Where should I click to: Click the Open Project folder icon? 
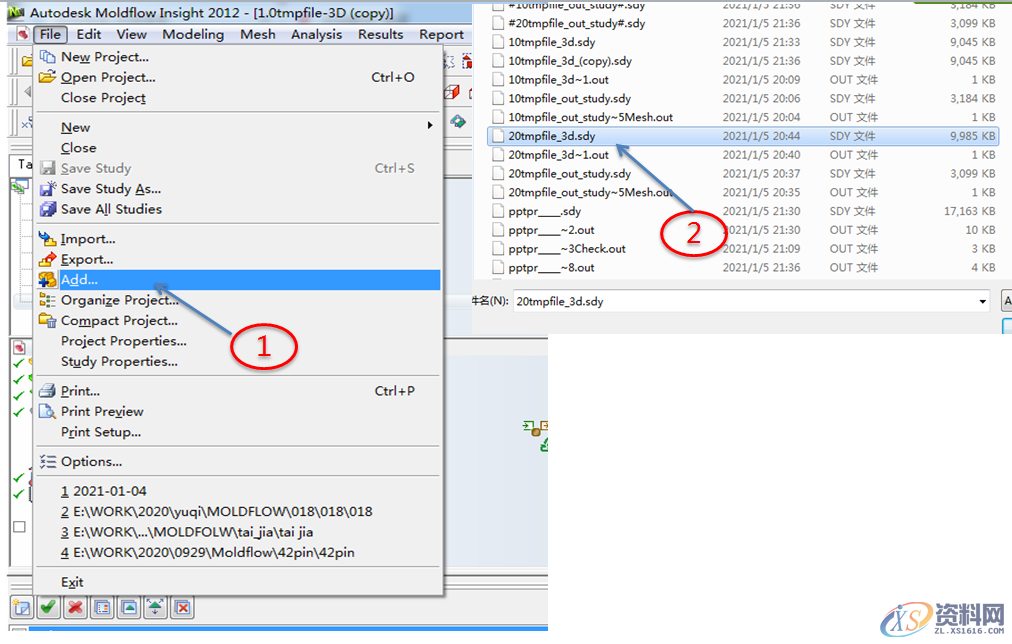coord(47,77)
